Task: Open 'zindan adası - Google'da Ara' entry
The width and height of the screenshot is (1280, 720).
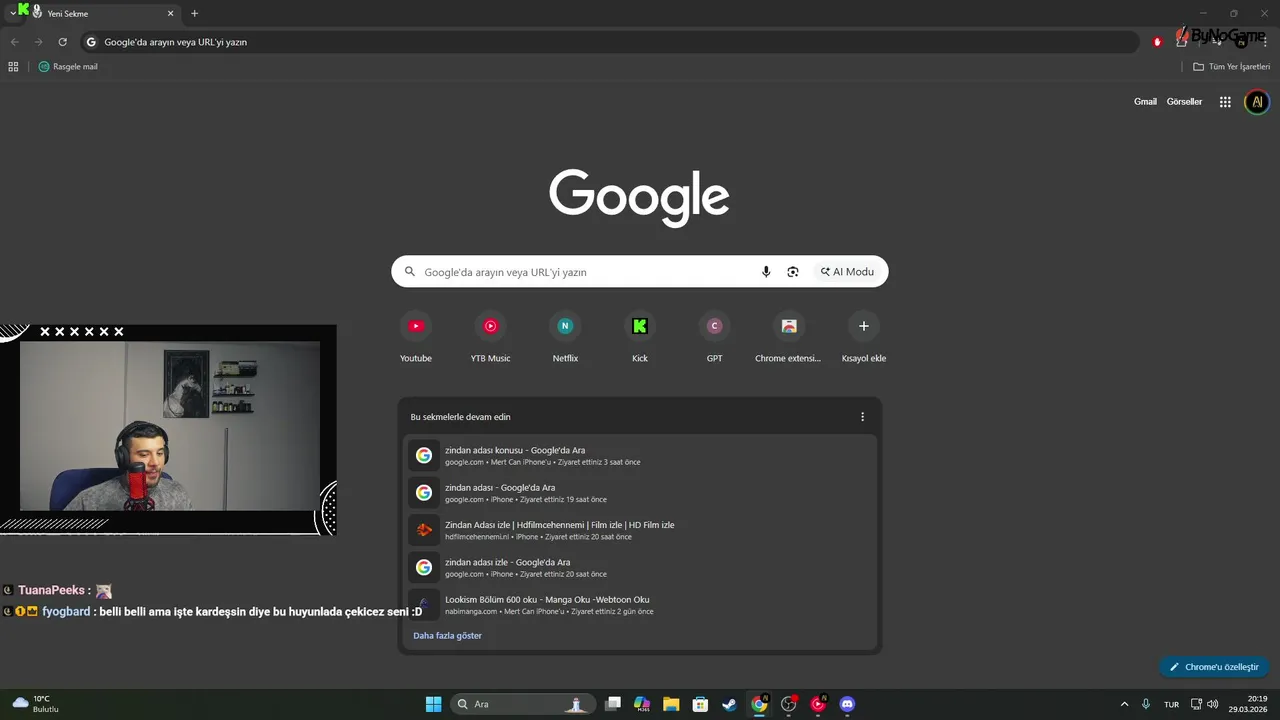Action: (x=640, y=493)
